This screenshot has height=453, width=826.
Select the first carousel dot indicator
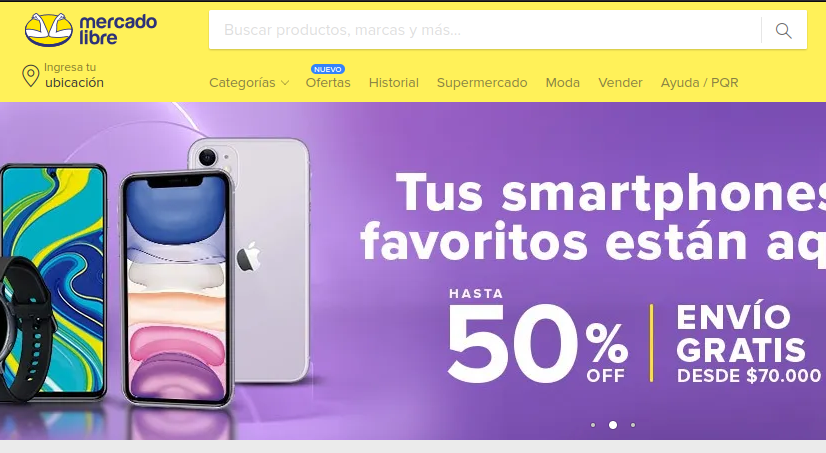point(593,425)
